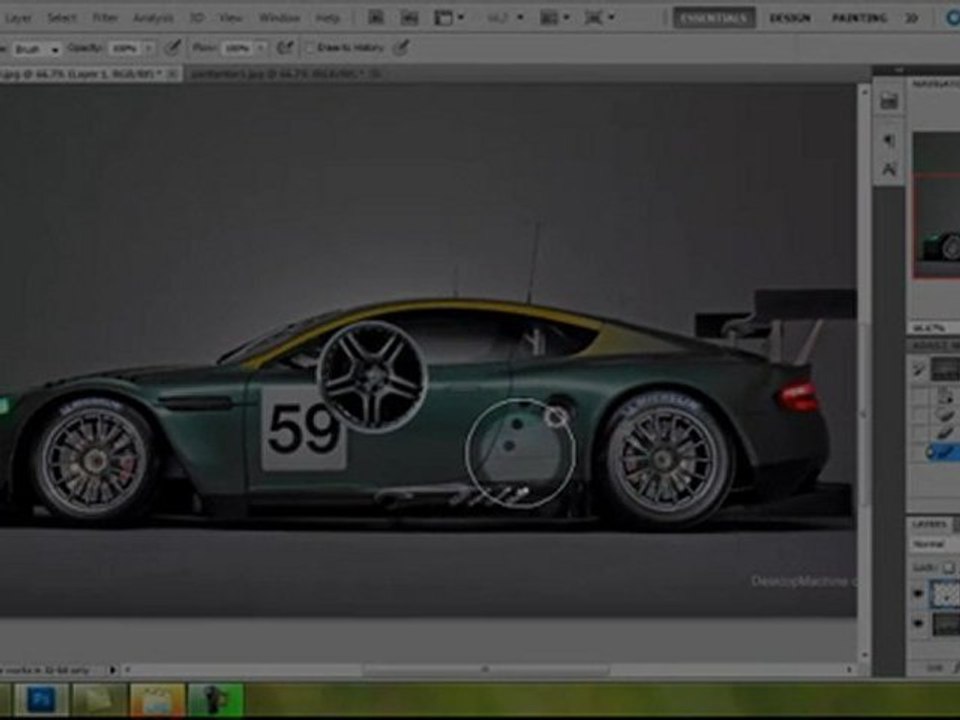
Task: Open the Flow slider arrow
Action: point(261,48)
